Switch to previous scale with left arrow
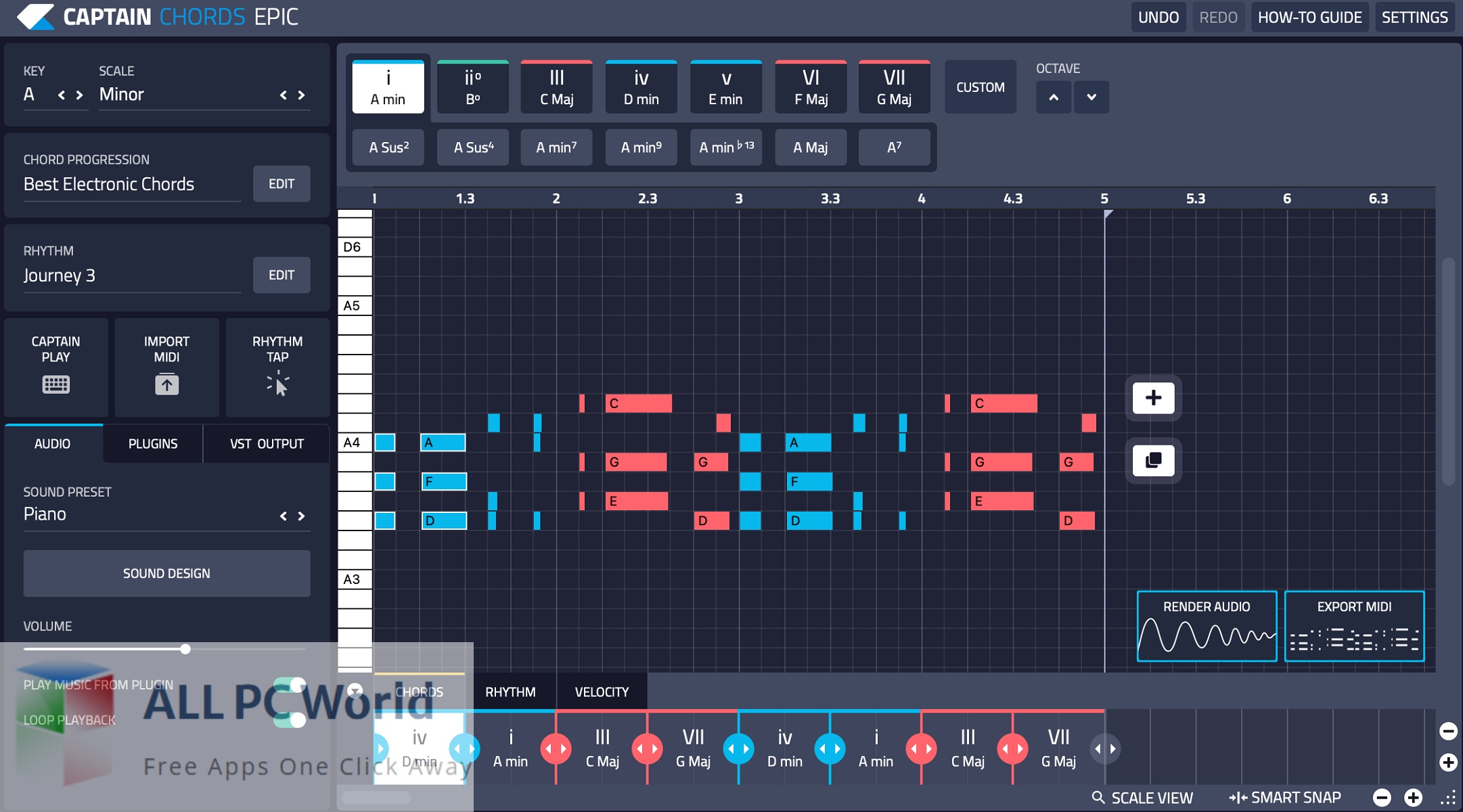 click(x=284, y=95)
